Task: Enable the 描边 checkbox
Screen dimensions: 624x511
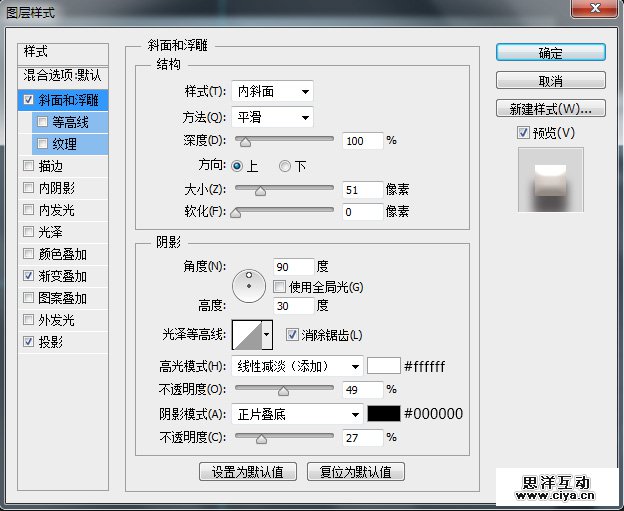Action: point(28,166)
